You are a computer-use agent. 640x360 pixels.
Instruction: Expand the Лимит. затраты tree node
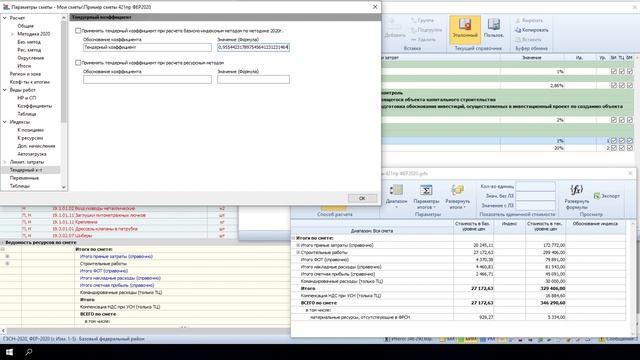[x=4, y=162]
